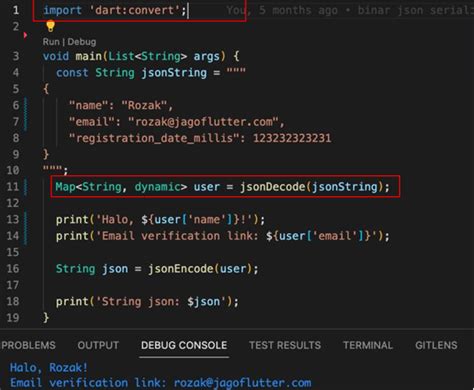Click the GitLens blame annotation 'You, 5 months ago'
Screen dimensions: 474x390
click(282, 10)
